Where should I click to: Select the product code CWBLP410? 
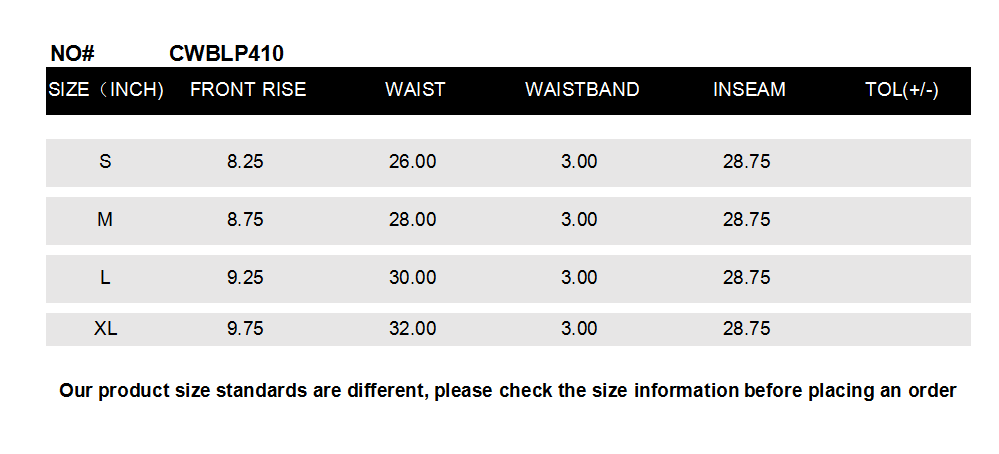click(x=227, y=54)
